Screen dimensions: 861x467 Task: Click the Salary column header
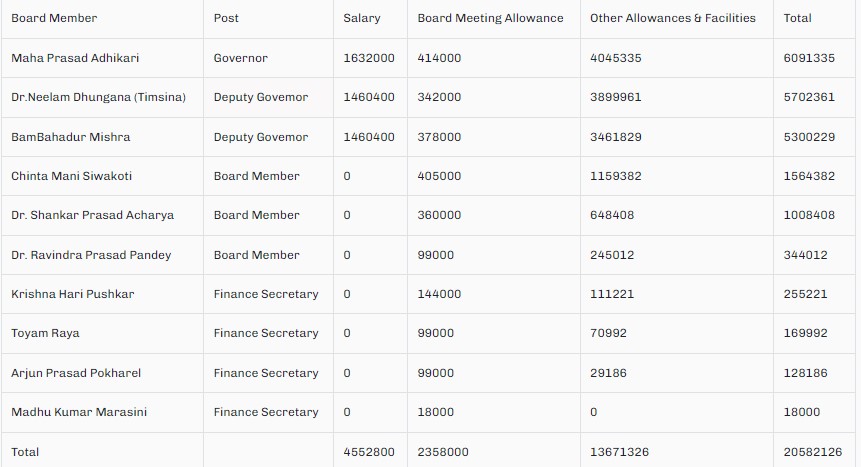(361, 18)
